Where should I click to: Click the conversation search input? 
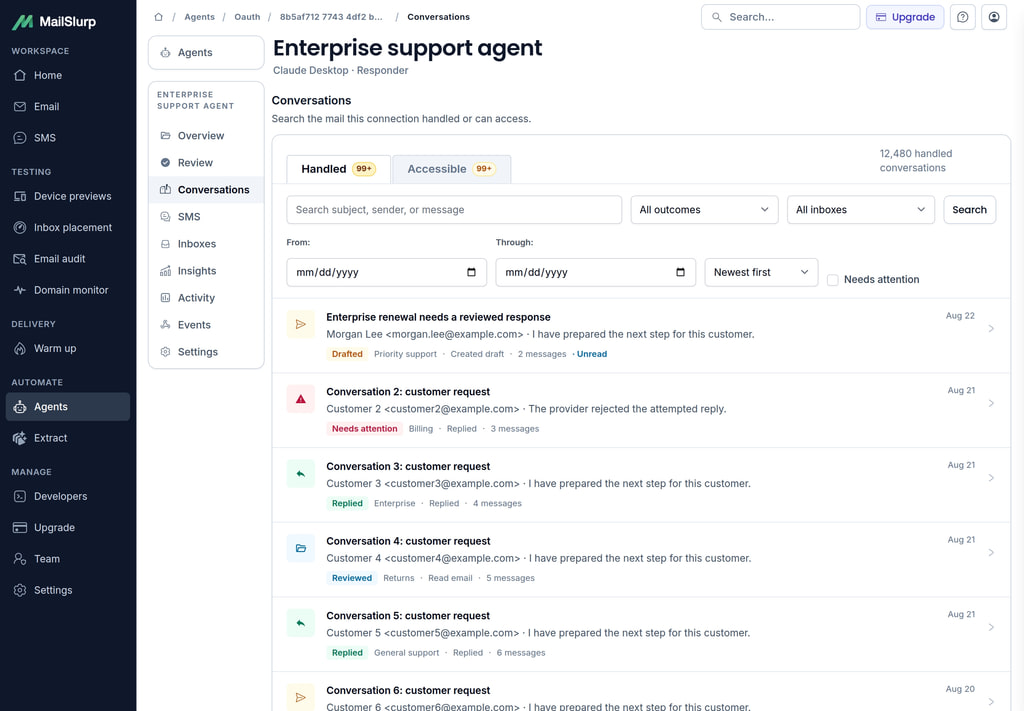[x=454, y=210]
